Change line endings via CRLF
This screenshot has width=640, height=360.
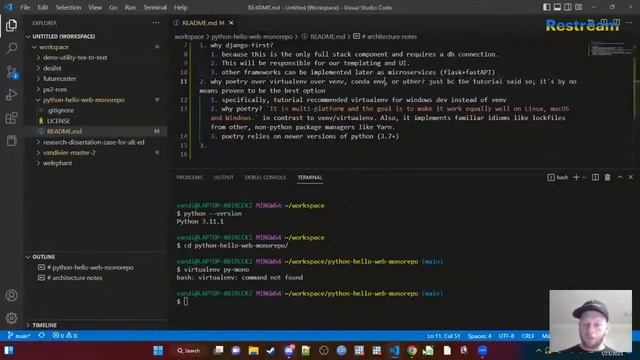click(528, 336)
